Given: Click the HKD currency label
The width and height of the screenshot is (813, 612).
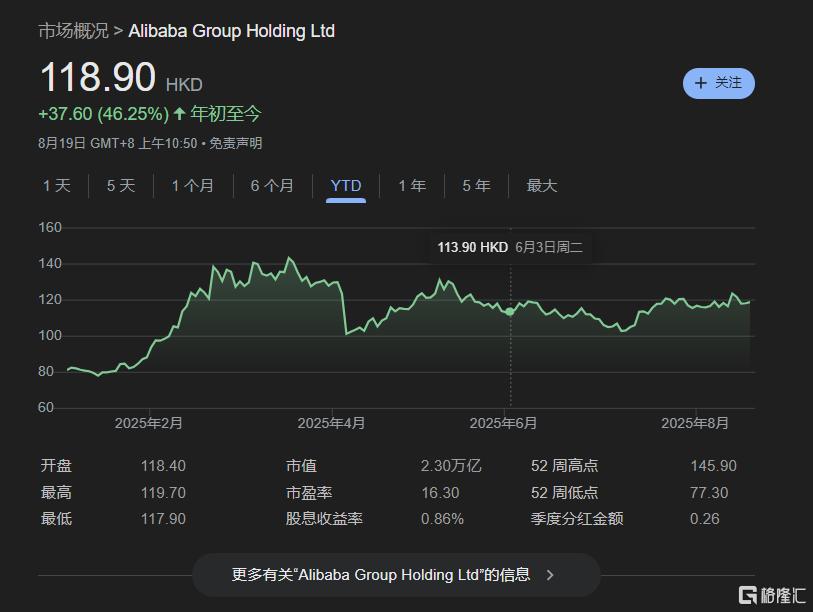Looking at the screenshot, I should [184, 85].
